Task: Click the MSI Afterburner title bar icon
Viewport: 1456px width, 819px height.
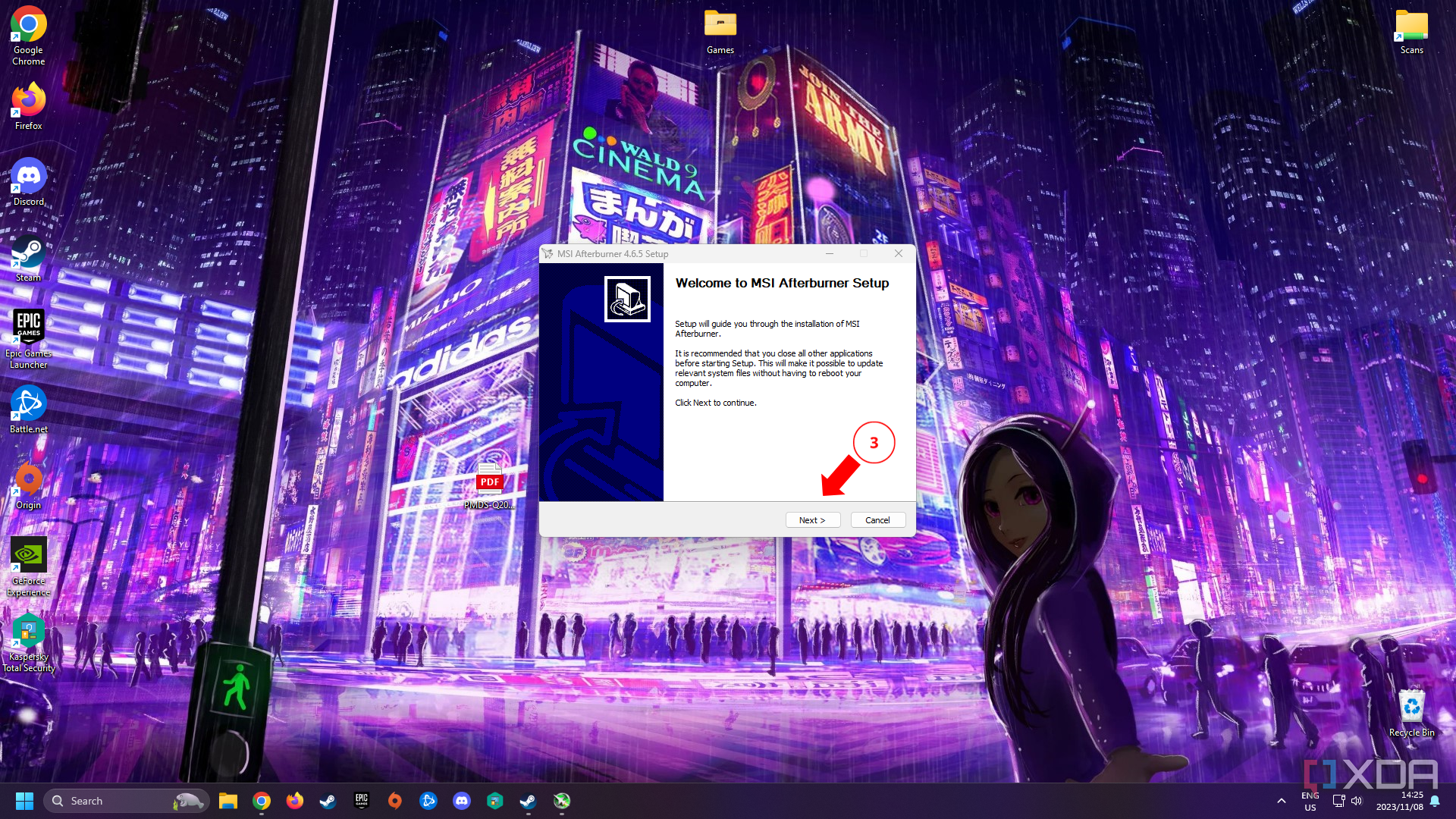Action: [x=548, y=253]
